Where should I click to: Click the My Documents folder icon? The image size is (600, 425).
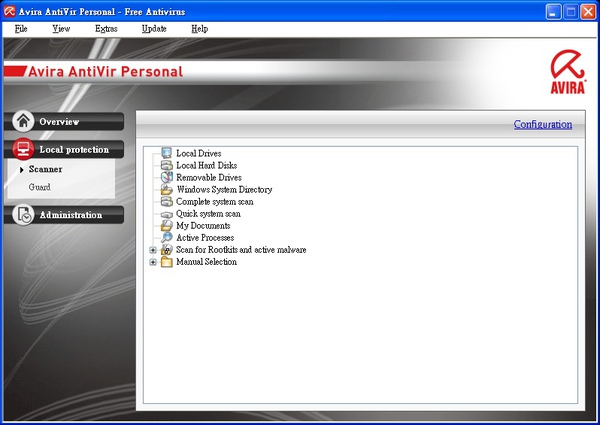pos(167,226)
